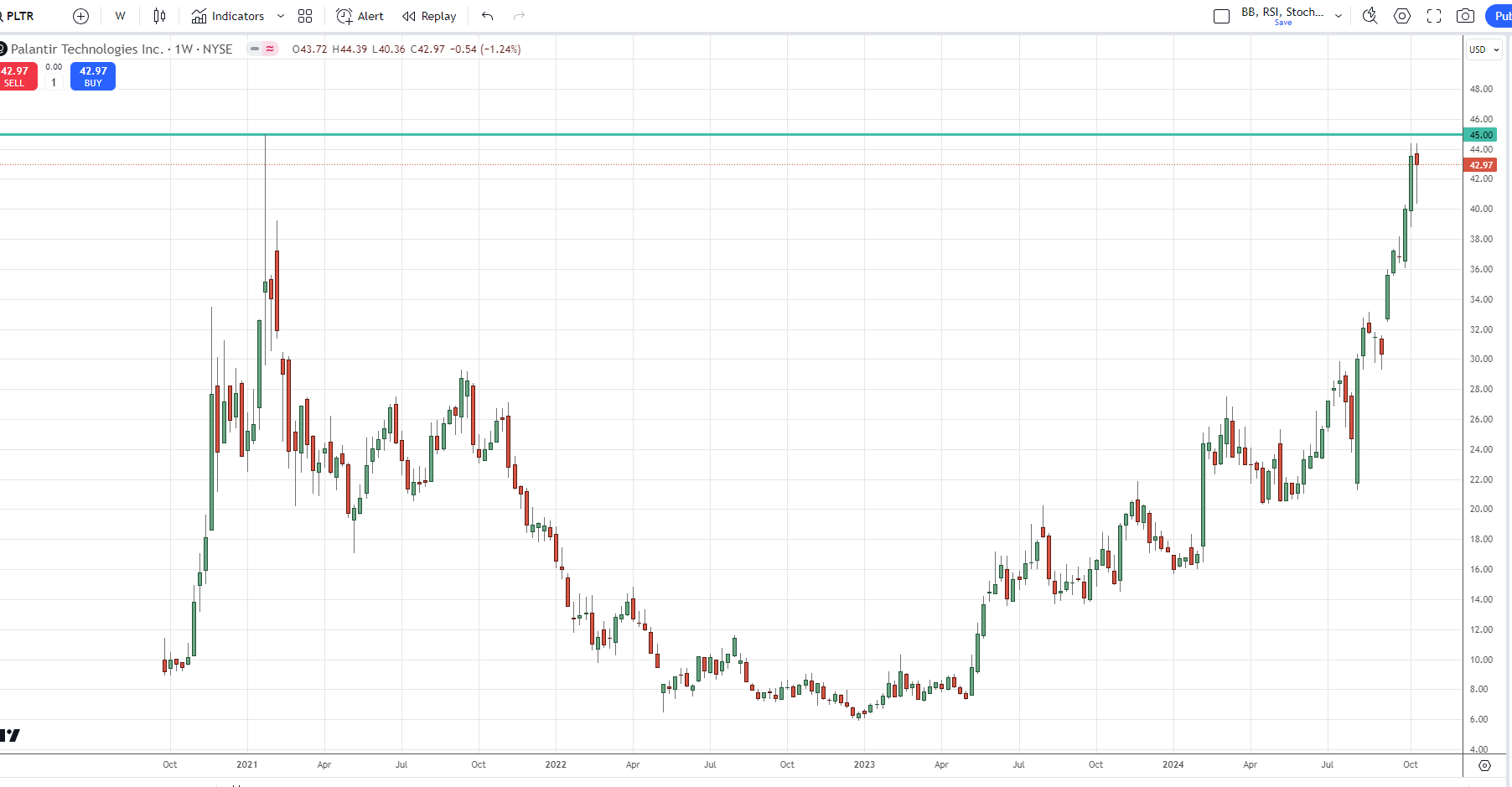Image resolution: width=1512 pixels, height=787 pixels.
Task: Expand the Indicators favorites dropdown arrow
Action: coord(281,16)
